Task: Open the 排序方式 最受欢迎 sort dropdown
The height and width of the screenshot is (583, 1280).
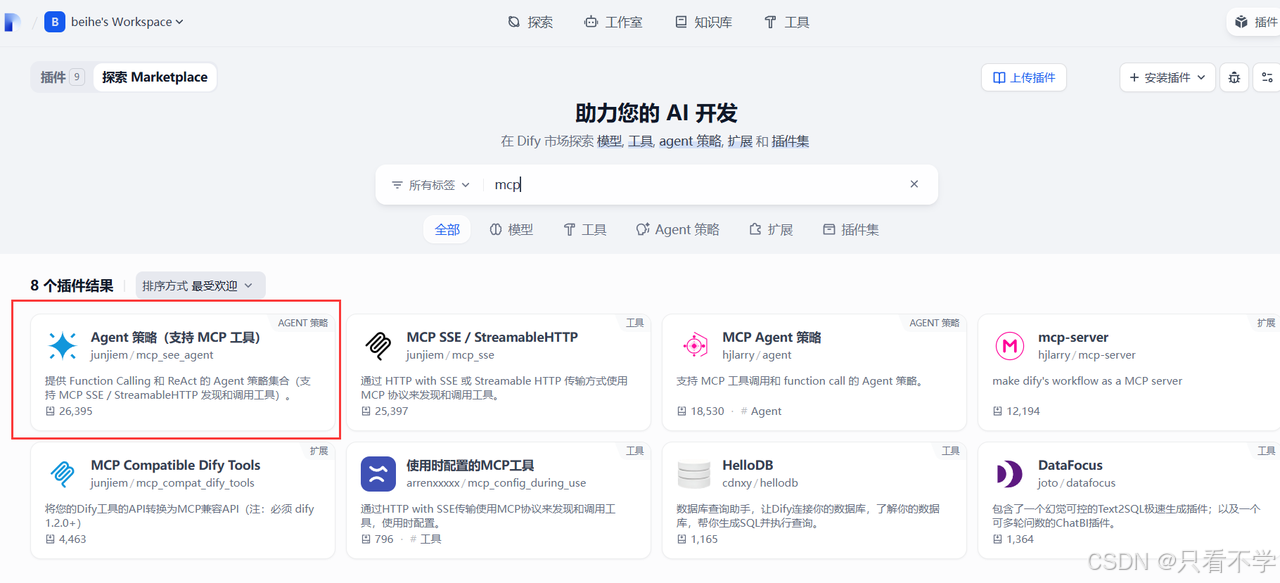Action: (201, 286)
